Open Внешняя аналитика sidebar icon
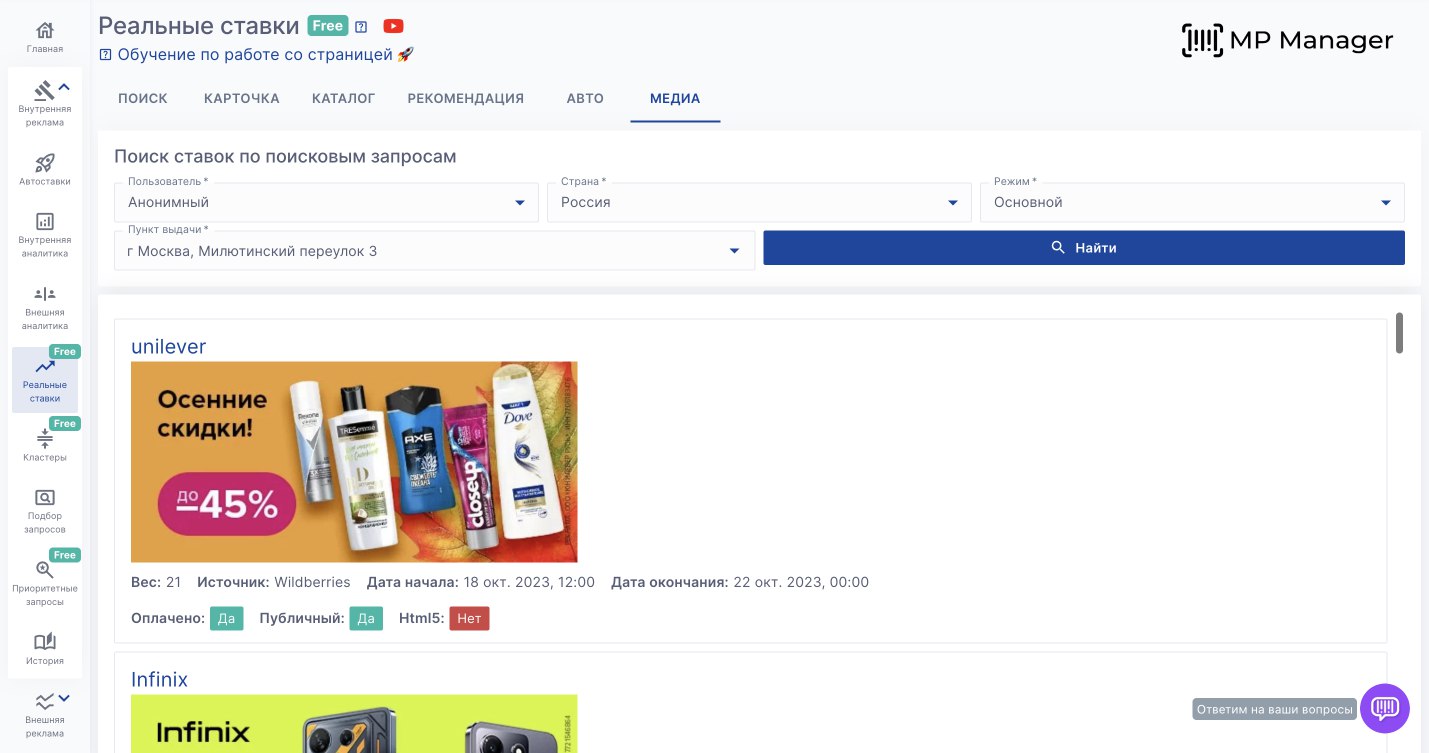The width and height of the screenshot is (1429, 753). [x=45, y=294]
